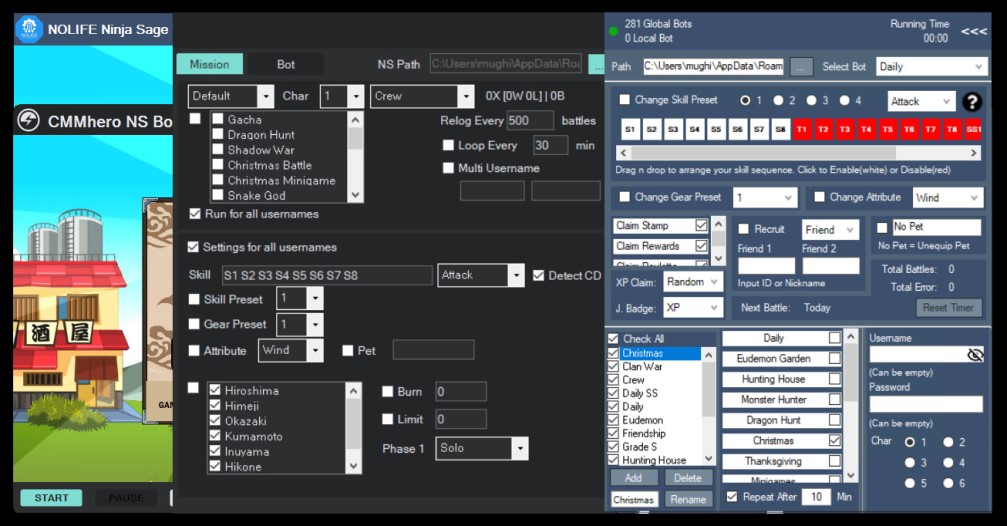Open the Default profile dropdown
The height and width of the screenshot is (526, 1007).
pos(231,96)
